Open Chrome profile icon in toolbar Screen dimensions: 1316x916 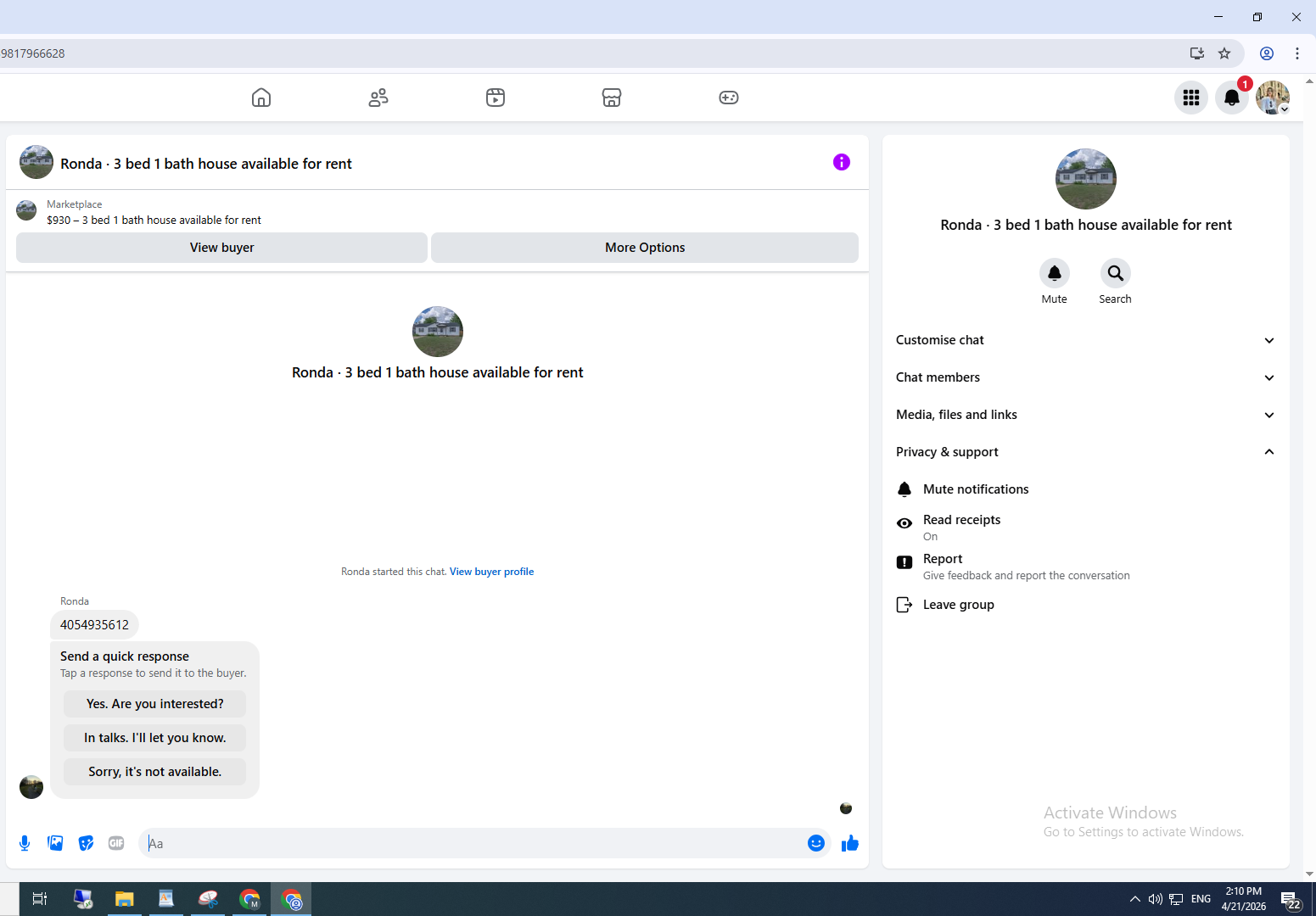tap(1267, 53)
